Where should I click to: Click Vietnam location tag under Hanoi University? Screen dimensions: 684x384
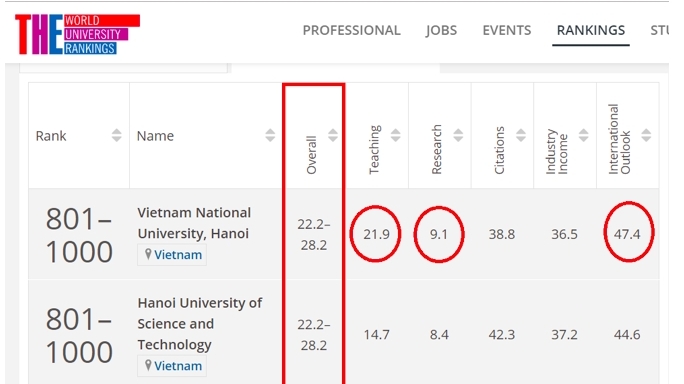click(x=172, y=366)
